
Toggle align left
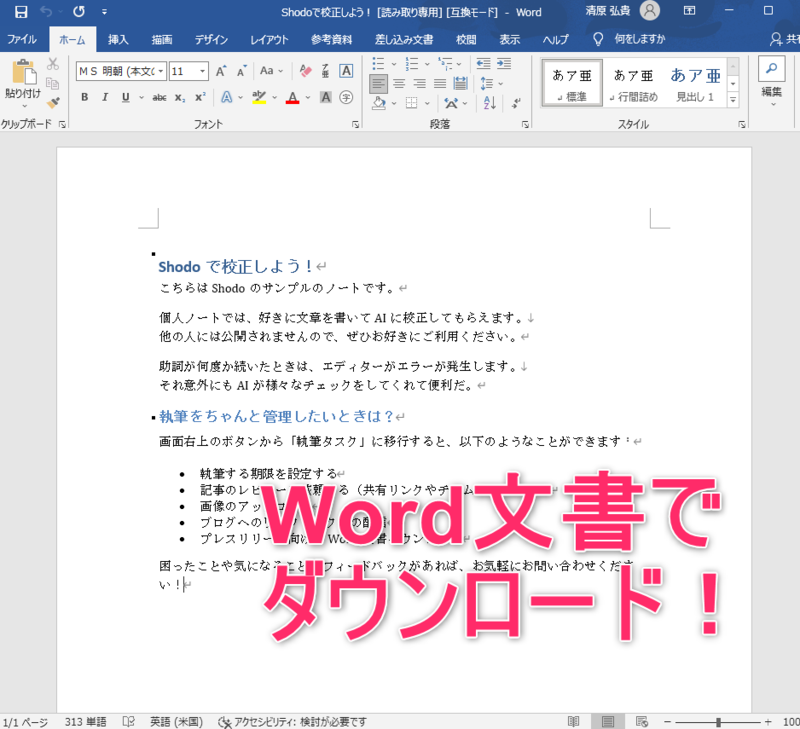(x=379, y=84)
